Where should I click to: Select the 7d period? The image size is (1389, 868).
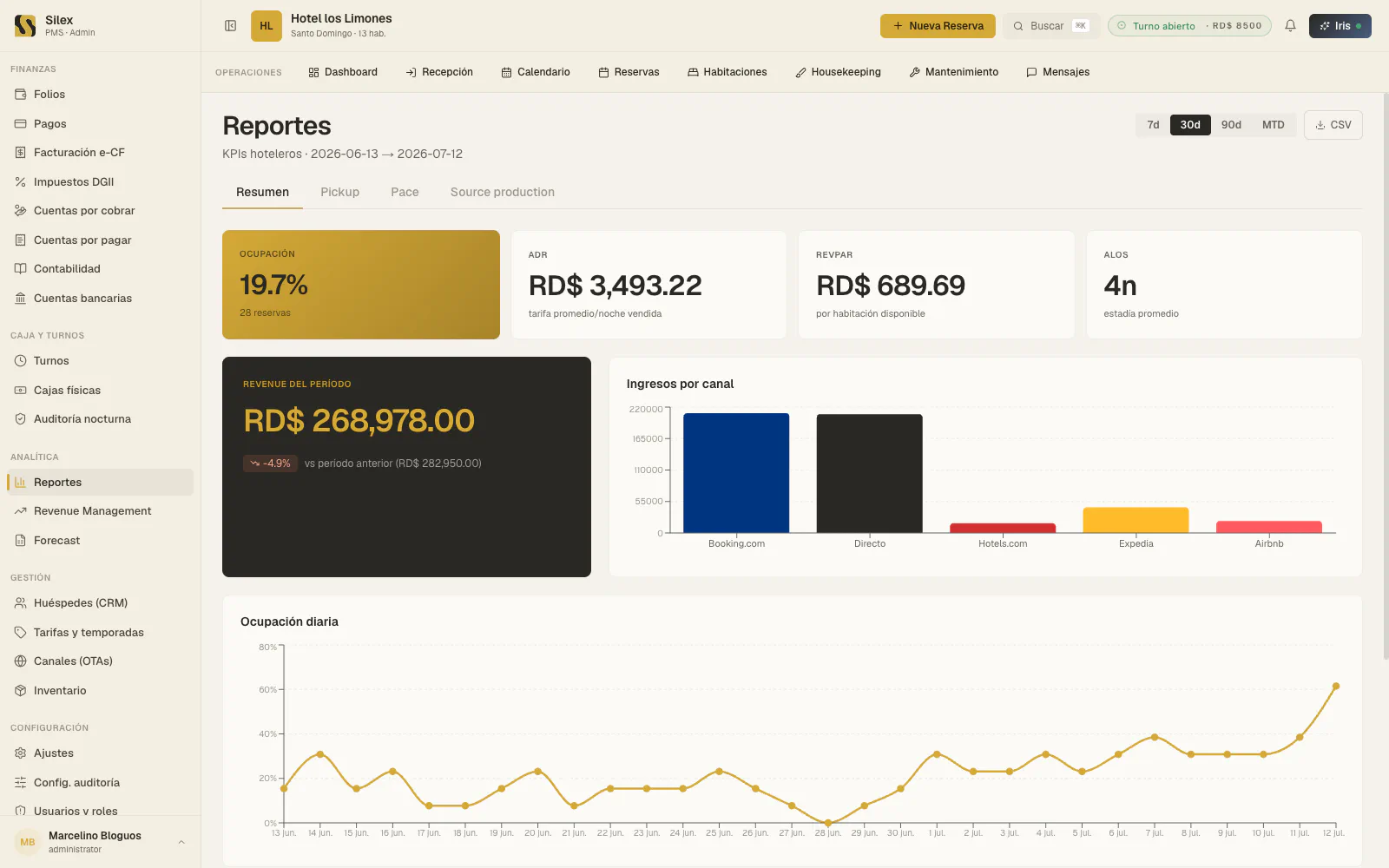(x=1153, y=125)
